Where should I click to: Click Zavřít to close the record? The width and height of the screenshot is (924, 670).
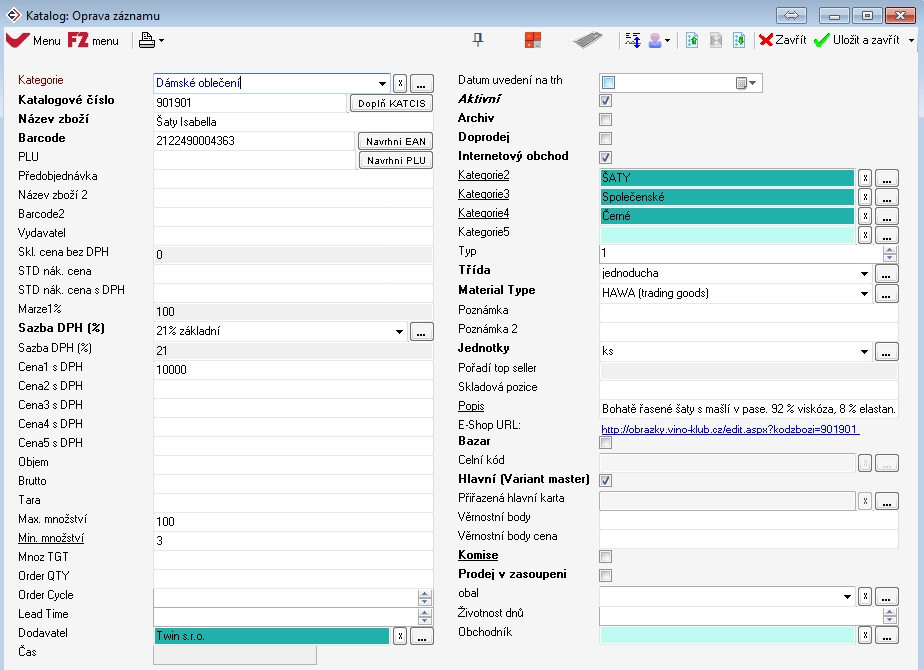pyautogui.click(x=783, y=40)
